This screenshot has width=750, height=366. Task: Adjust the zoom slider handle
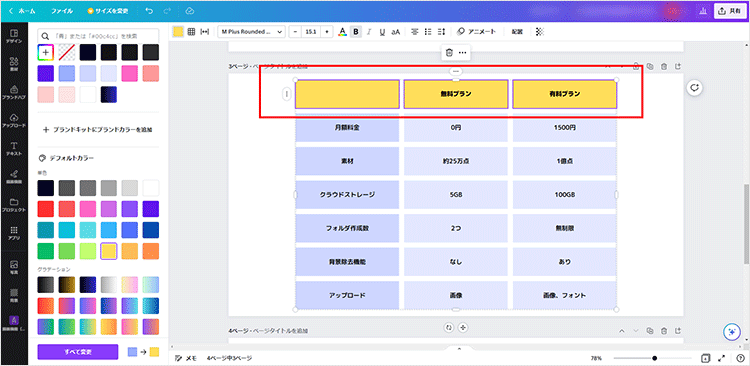tap(654, 358)
